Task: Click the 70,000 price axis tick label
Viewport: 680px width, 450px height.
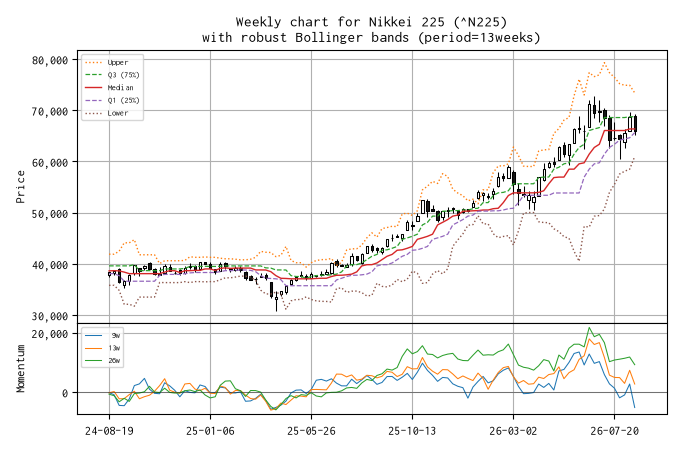Action: [x=50, y=111]
